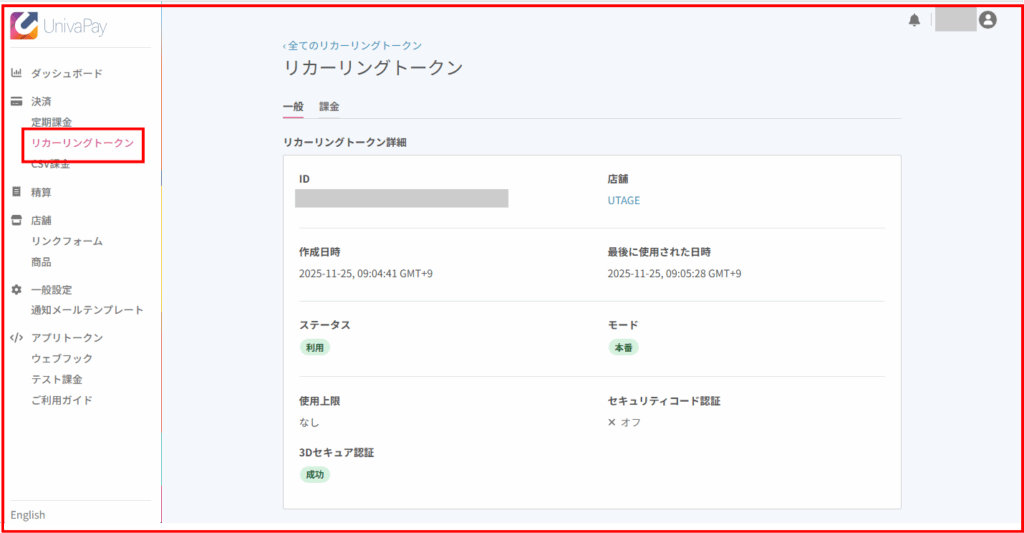The height and width of the screenshot is (533, 1024).
Task: Open the user account avatar icon
Action: (x=988, y=20)
